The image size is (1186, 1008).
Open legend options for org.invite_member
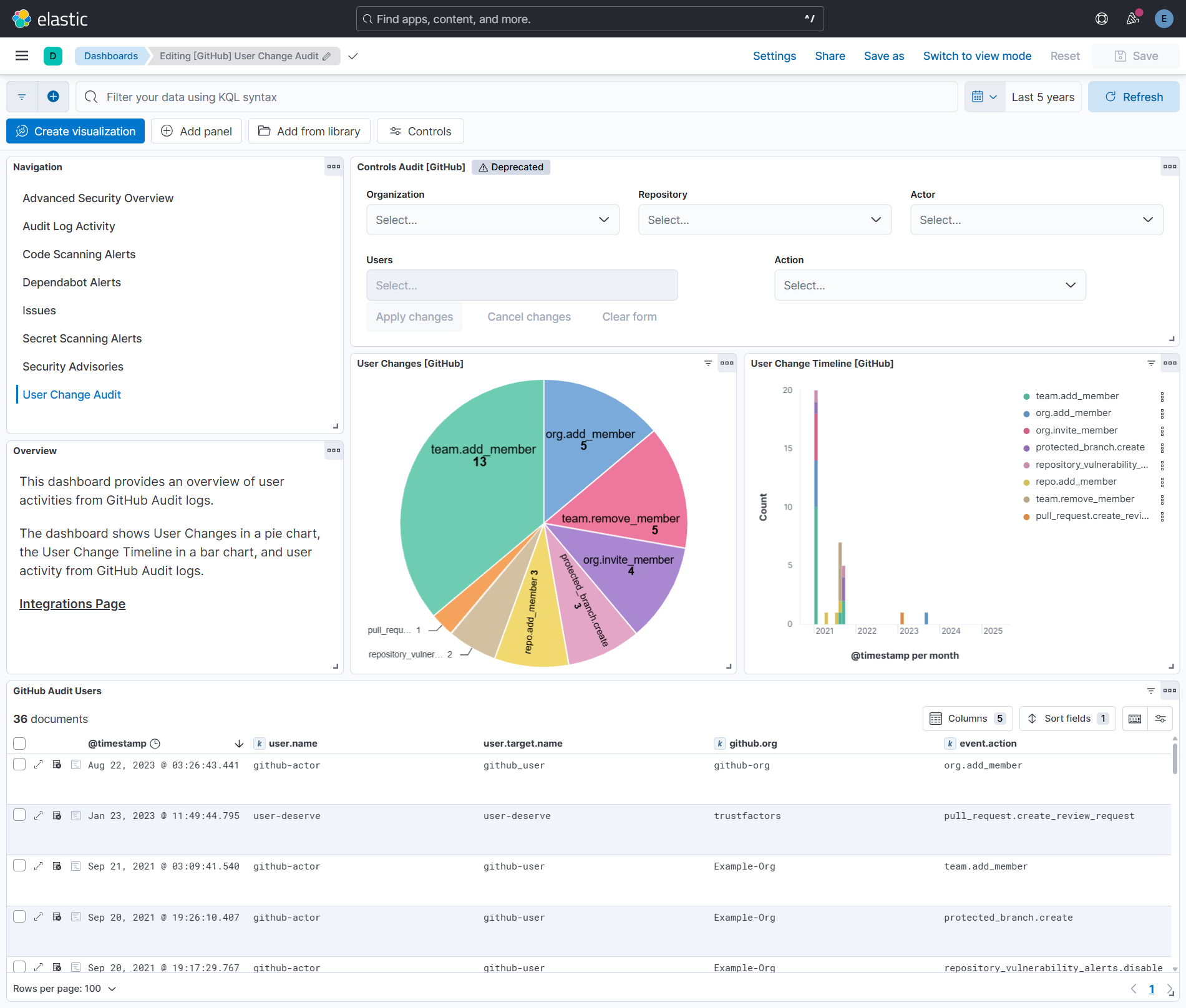(x=1162, y=431)
